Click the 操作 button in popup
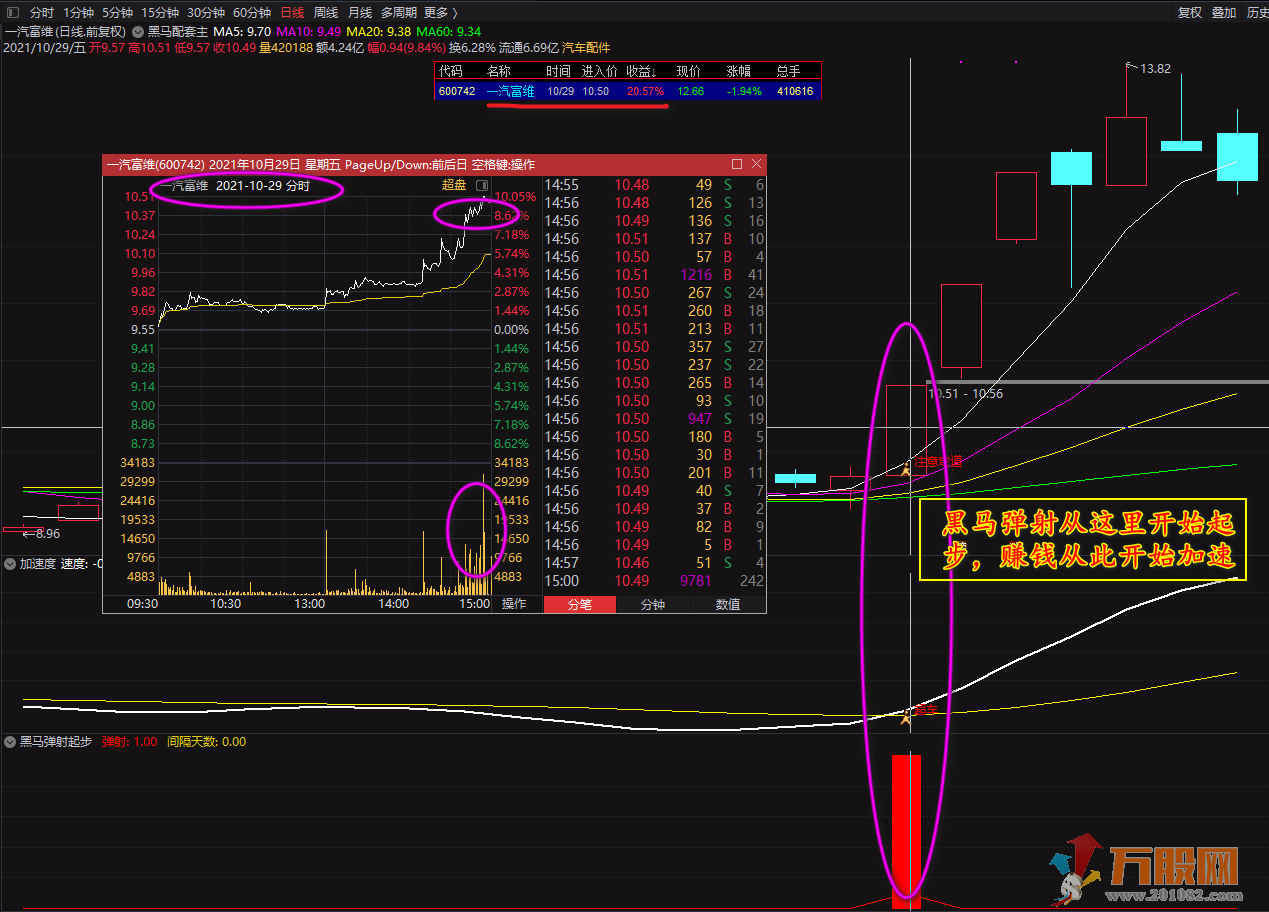Viewport: 1269px width, 912px height. click(514, 604)
